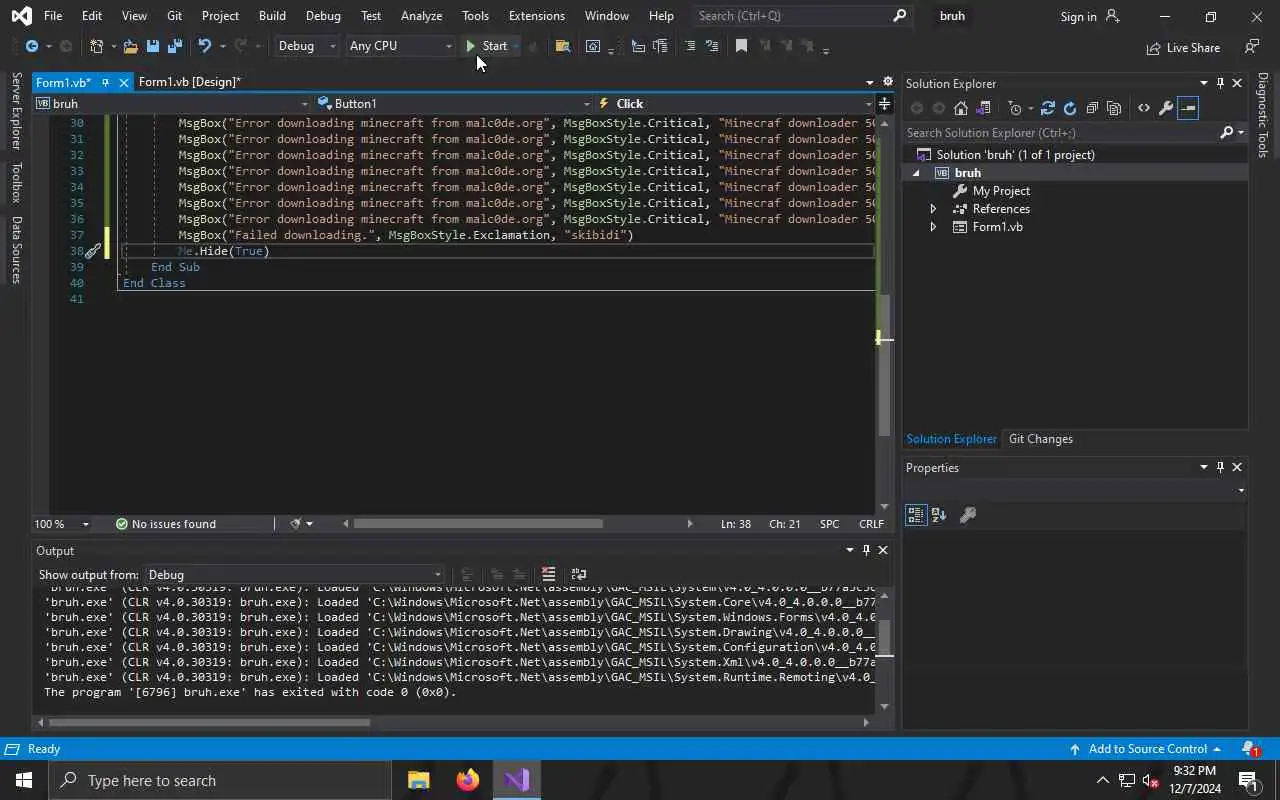Screen dimensions: 1280x800
Task: Open the Any CPU platform dropdown
Action: pos(399,46)
